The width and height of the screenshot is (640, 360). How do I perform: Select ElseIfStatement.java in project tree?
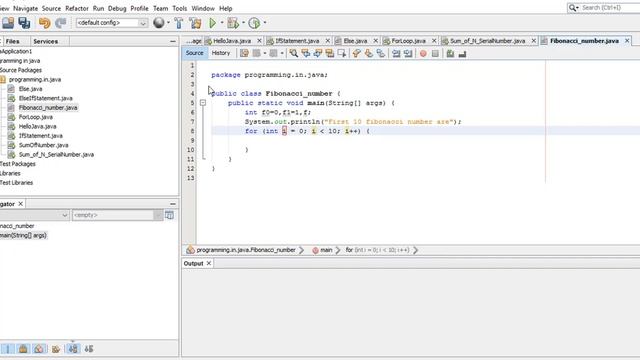pyautogui.click(x=46, y=98)
